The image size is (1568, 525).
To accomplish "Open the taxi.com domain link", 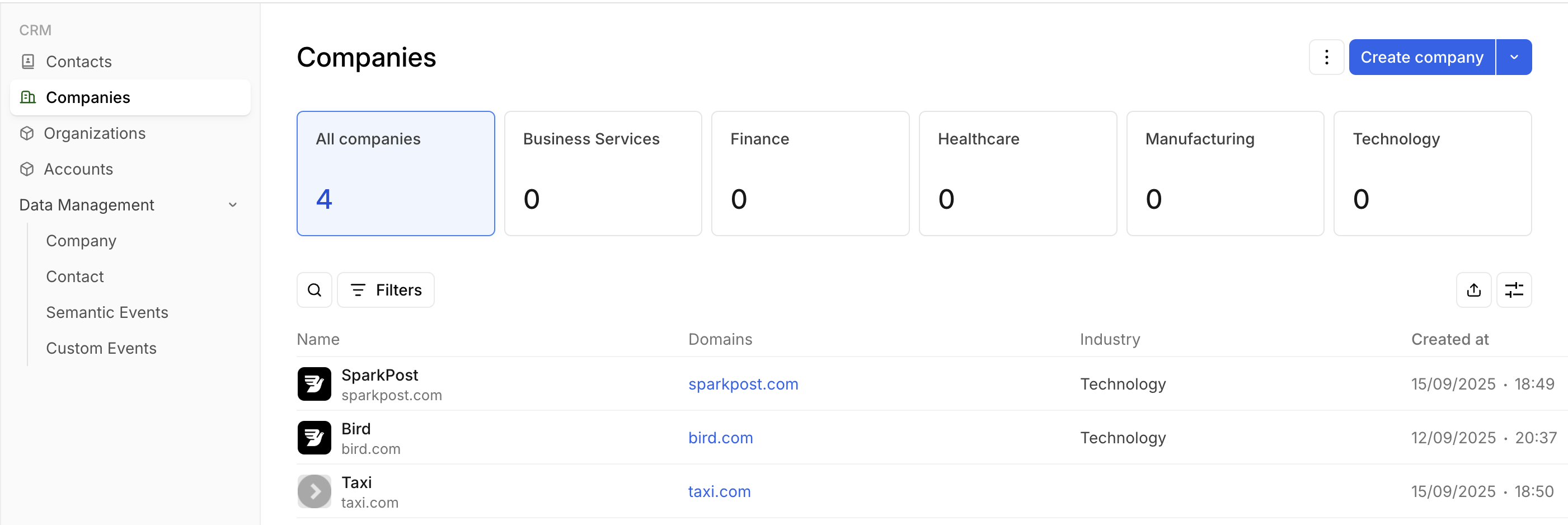I will click(x=719, y=491).
